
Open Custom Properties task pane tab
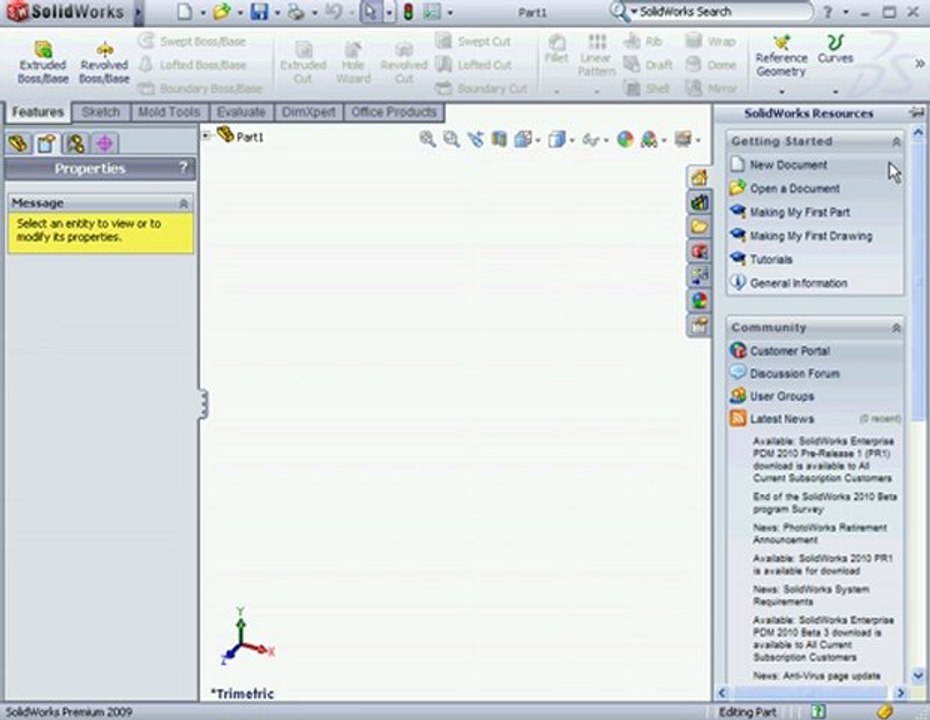(x=699, y=326)
